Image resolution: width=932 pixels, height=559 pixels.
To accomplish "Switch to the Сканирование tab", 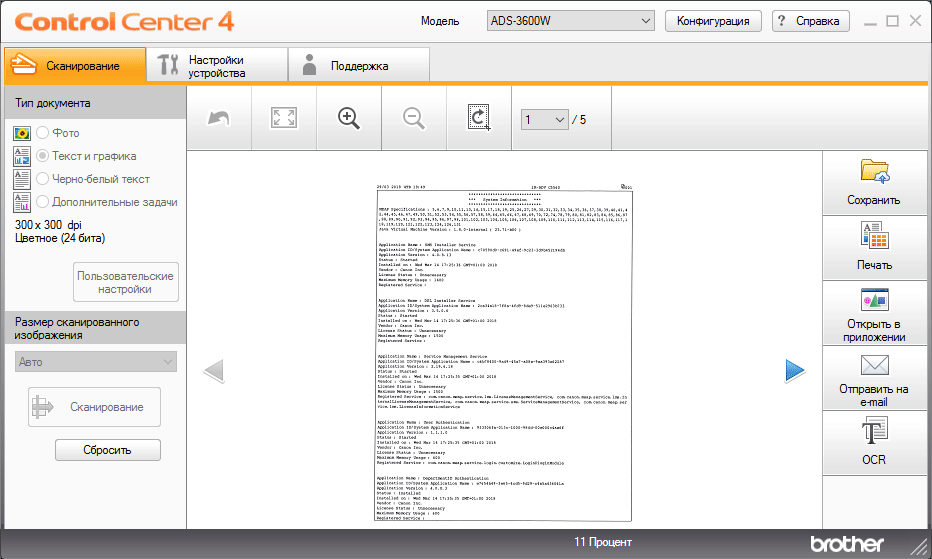I will click(x=75, y=66).
